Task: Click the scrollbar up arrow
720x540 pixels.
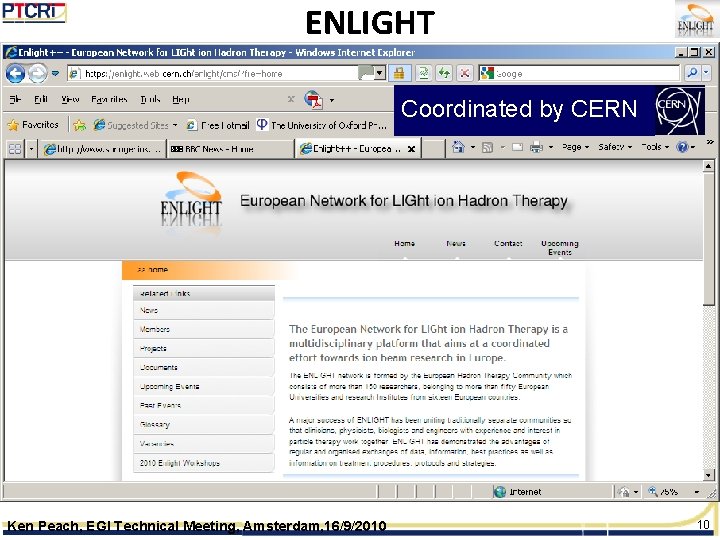Action: (709, 166)
